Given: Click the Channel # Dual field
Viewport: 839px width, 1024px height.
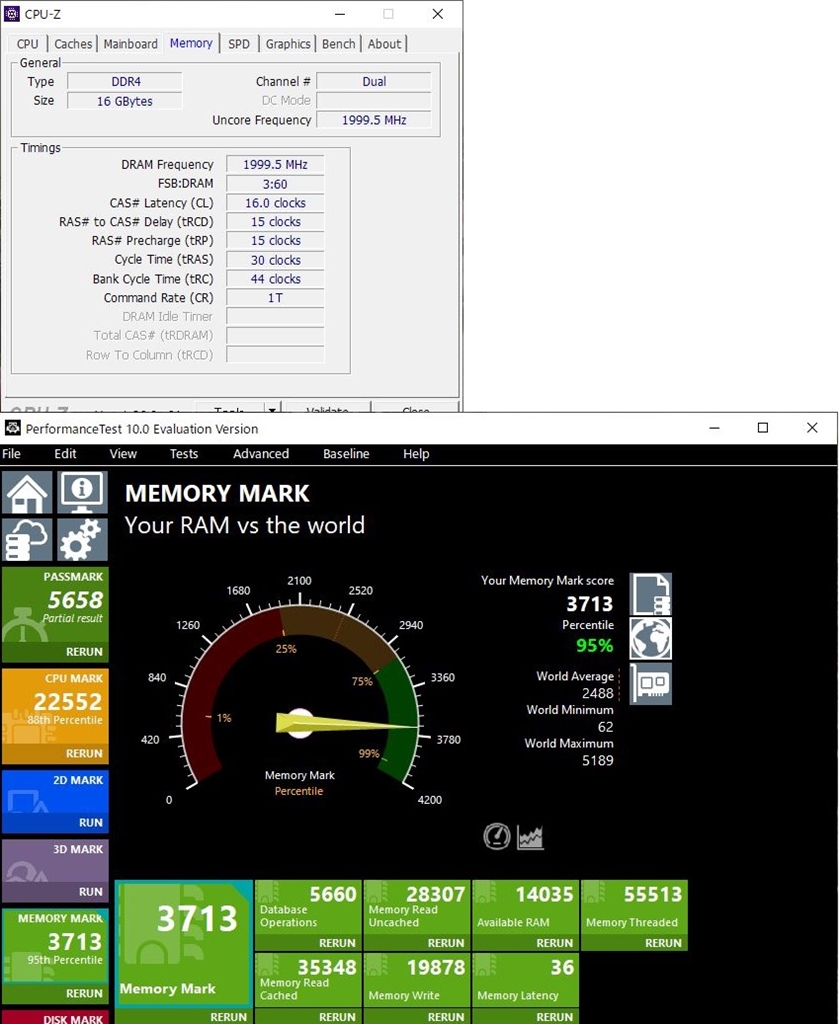Looking at the screenshot, I should (373, 82).
